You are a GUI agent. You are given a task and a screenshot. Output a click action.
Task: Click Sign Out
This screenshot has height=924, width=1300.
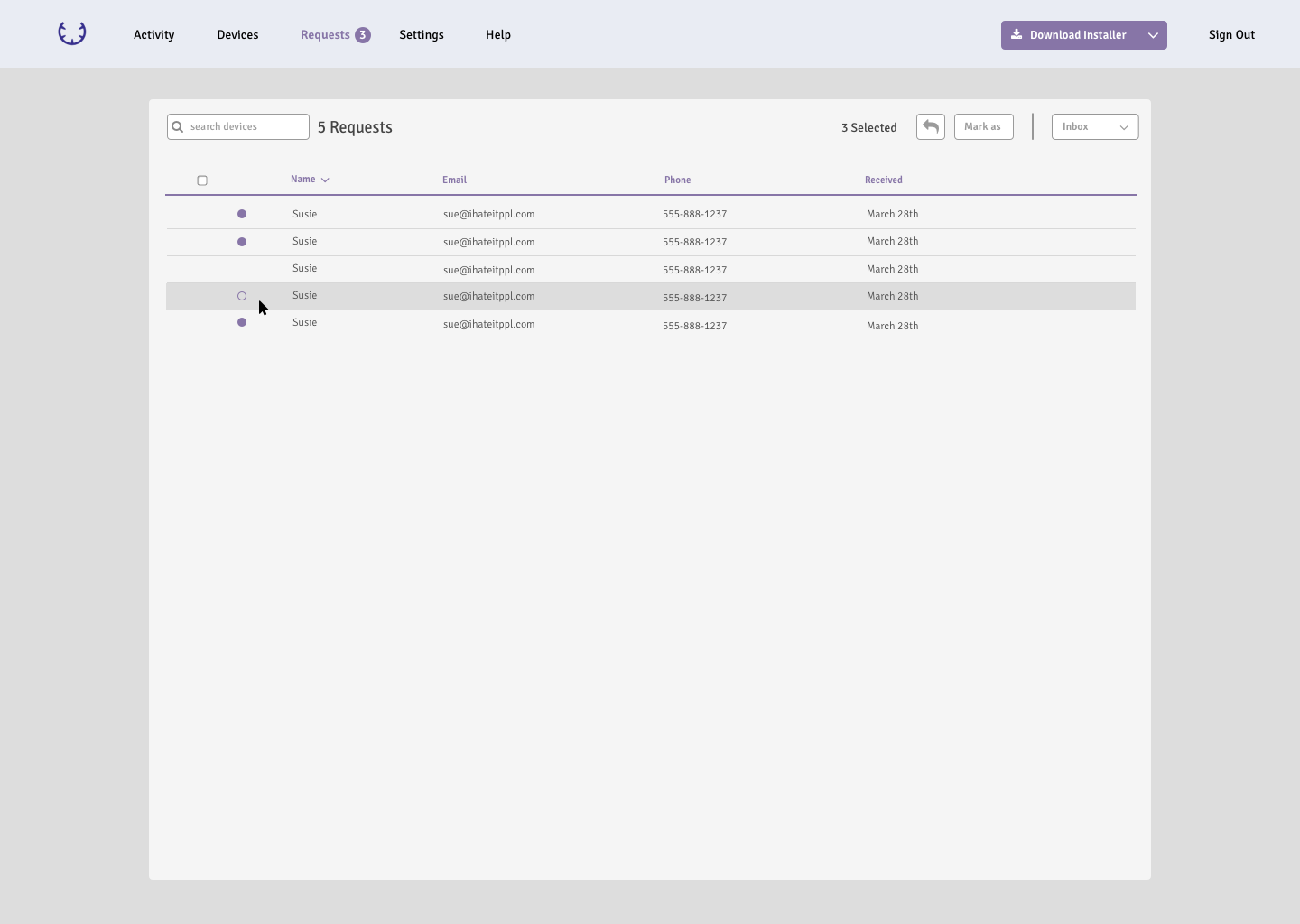[1231, 35]
